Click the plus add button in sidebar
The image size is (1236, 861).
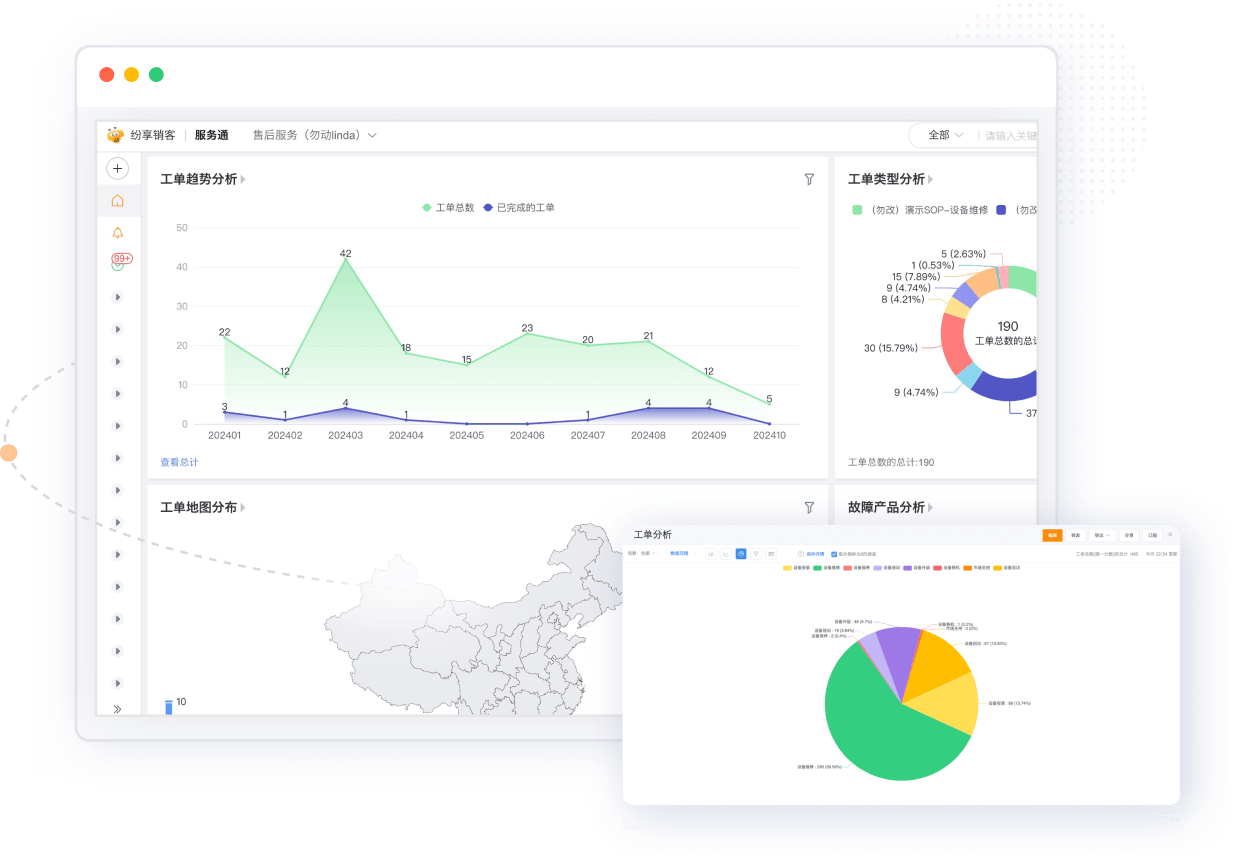pyautogui.click(x=117, y=169)
